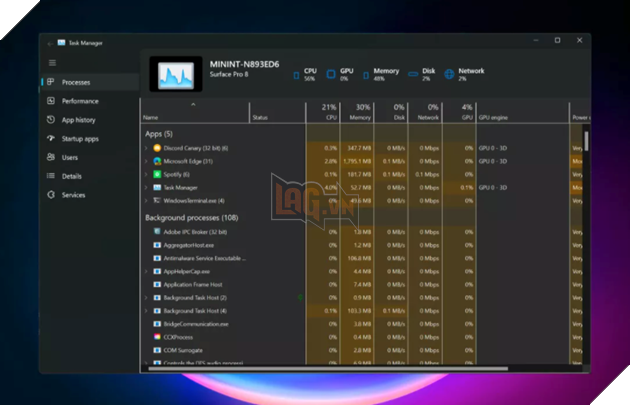This screenshot has width=630, height=405.
Task: Click the CCXProcess colorful icon
Action: [x=157, y=337]
